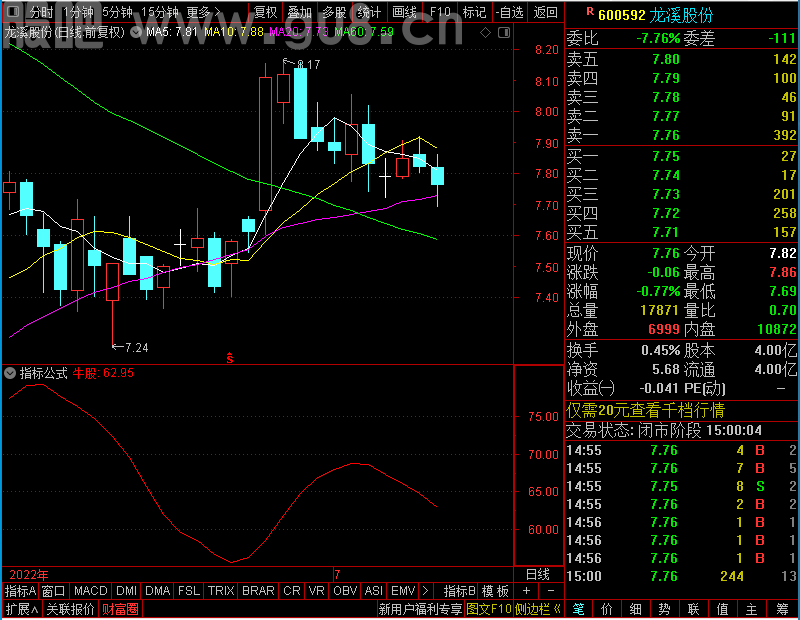800x620 pixels.
Task: Open the 统计 statistics tool
Action: (369, 12)
